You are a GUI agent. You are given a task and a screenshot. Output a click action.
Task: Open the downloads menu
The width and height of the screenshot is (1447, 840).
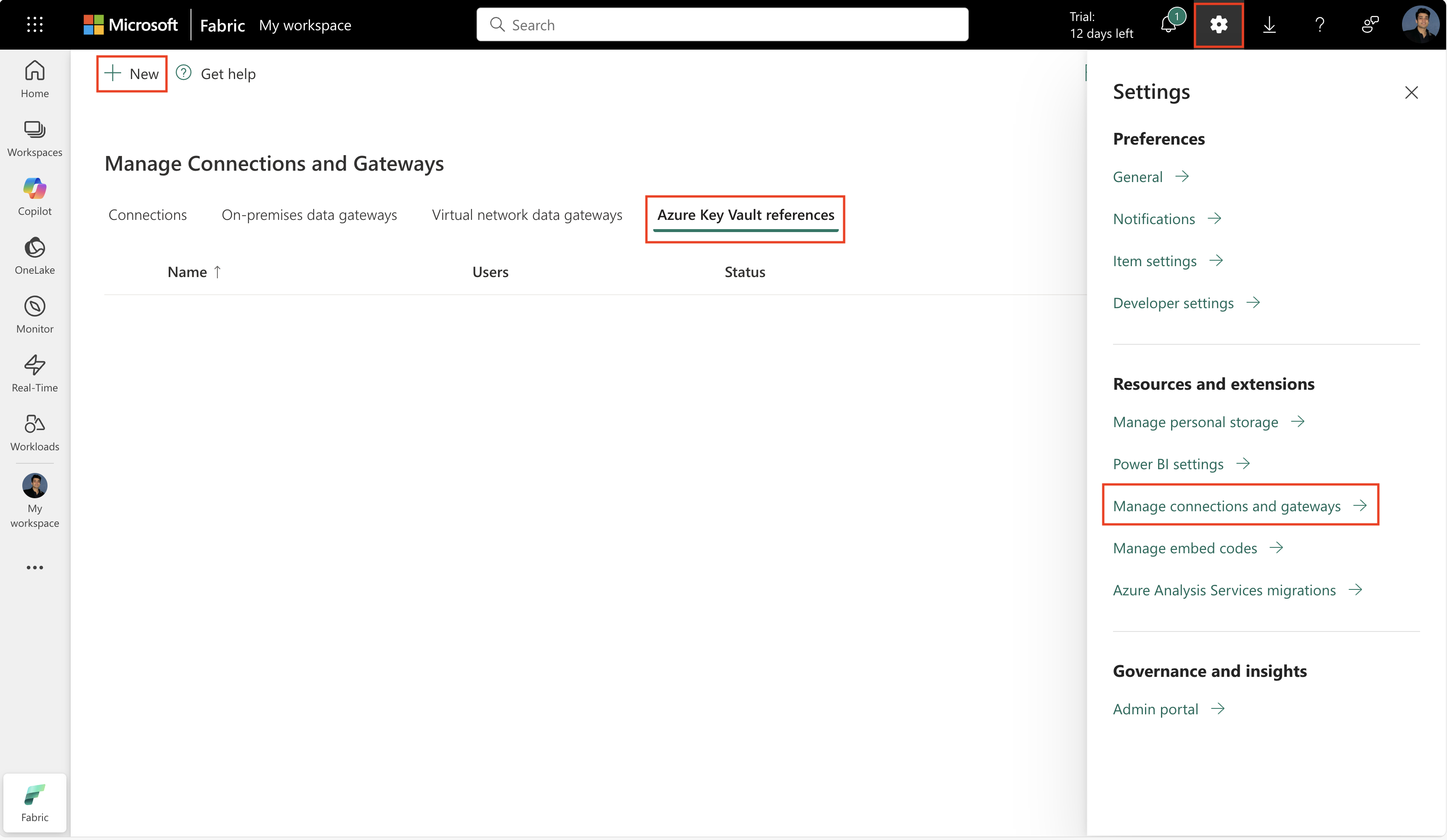pyautogui.click(x=1269, y=25)
